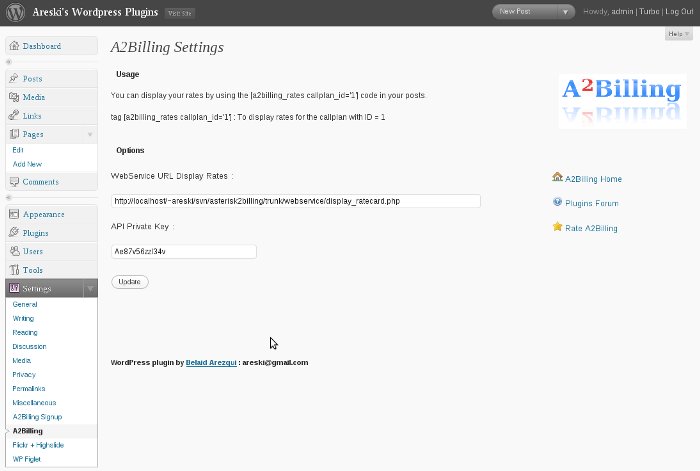Viewport: 700px width, 471px height.
Task: Expand the Help panel tab
Action: pos(677,34)
